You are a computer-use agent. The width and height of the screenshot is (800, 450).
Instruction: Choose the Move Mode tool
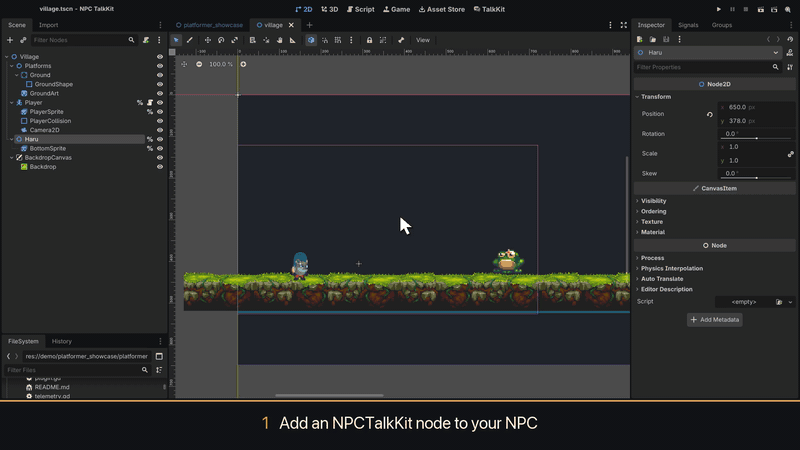[x=208, y=40]
